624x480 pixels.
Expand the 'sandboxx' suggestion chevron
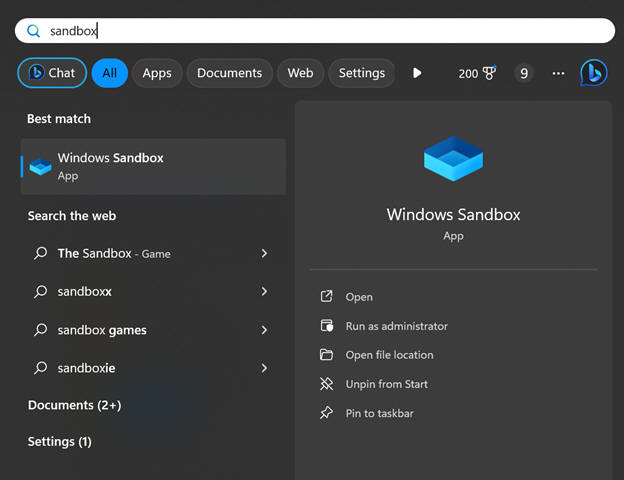coord(264,291)
